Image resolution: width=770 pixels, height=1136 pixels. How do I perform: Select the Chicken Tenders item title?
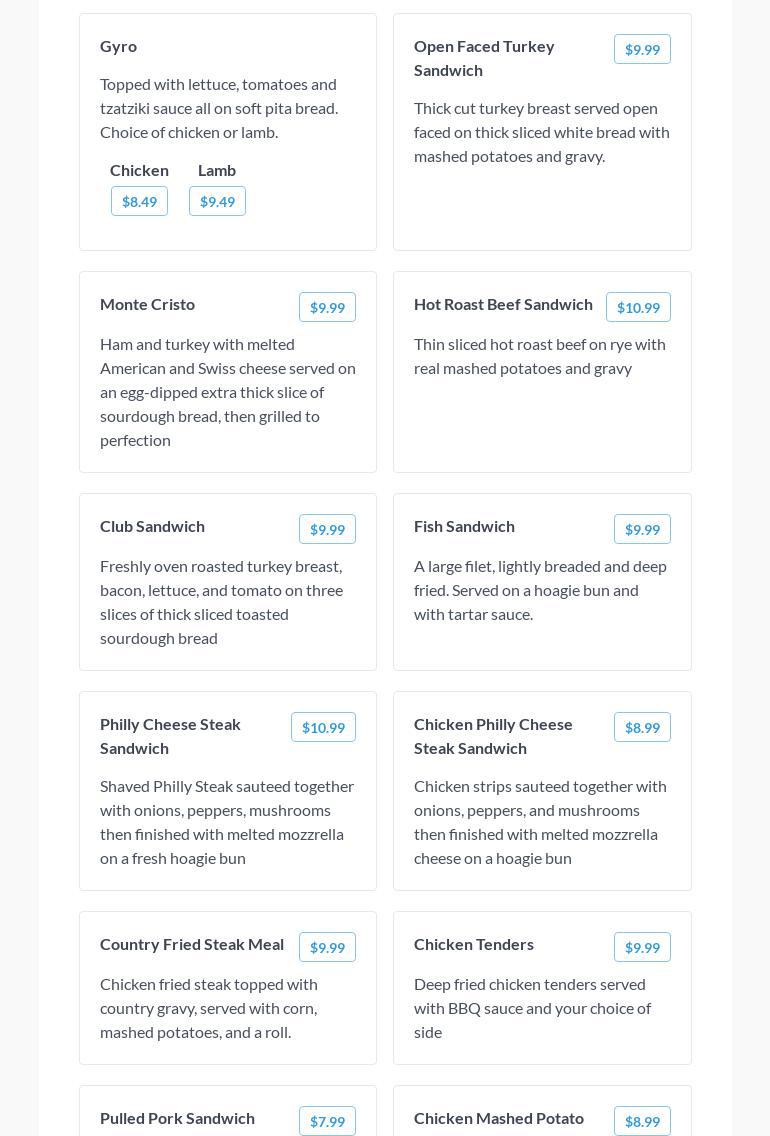tap(473, 944)
